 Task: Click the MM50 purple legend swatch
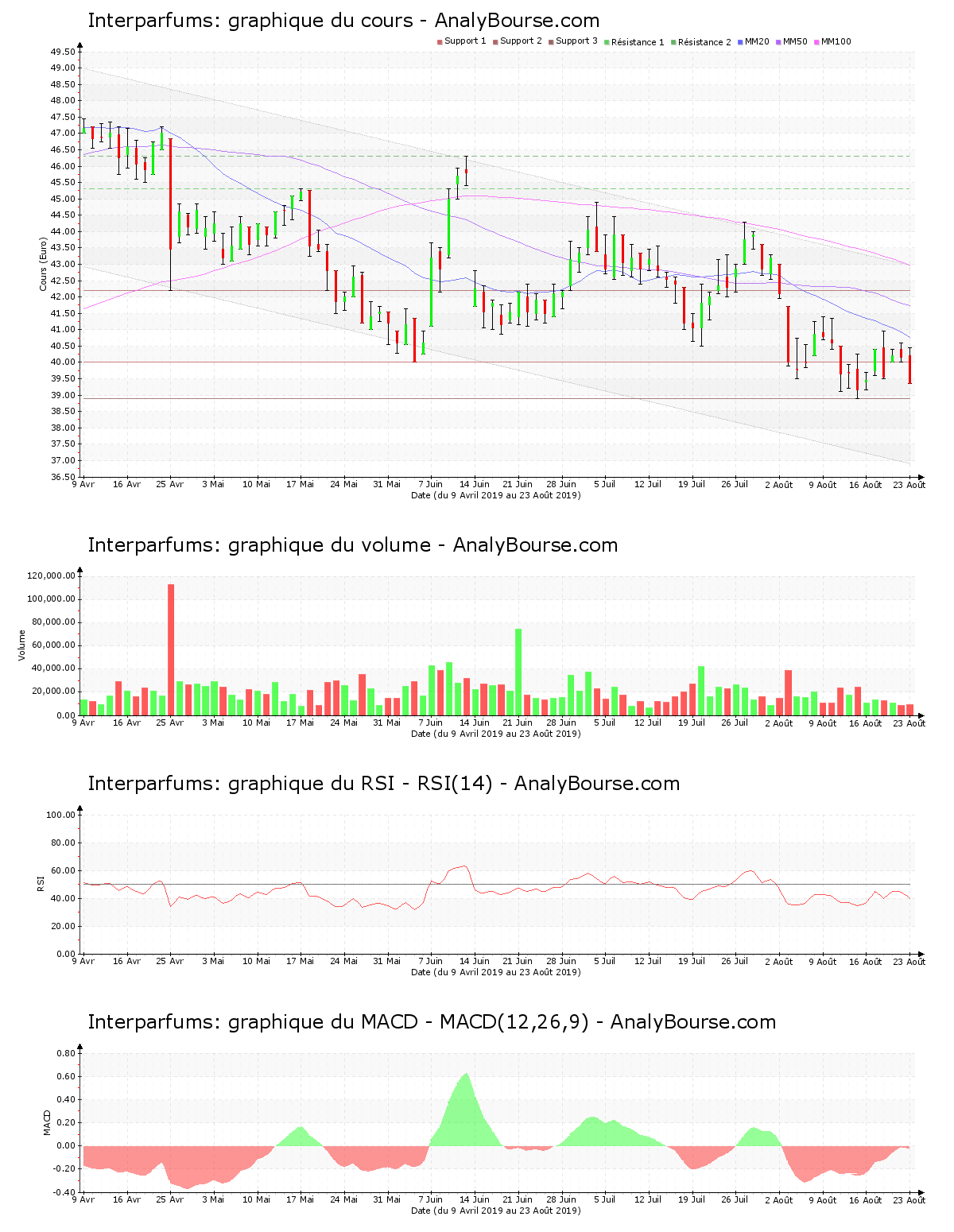(779, 42)
